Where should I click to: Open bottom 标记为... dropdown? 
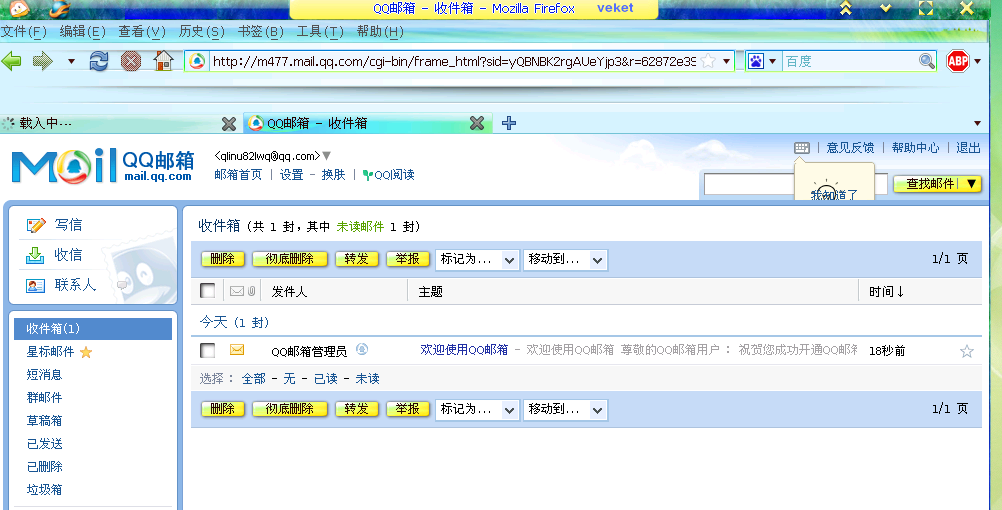click(x=477, y=410)
